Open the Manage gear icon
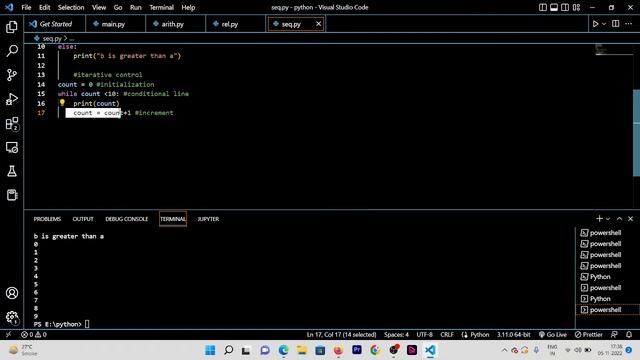Image resolution: width=640 pixels, height=360 pixels. 12,317
